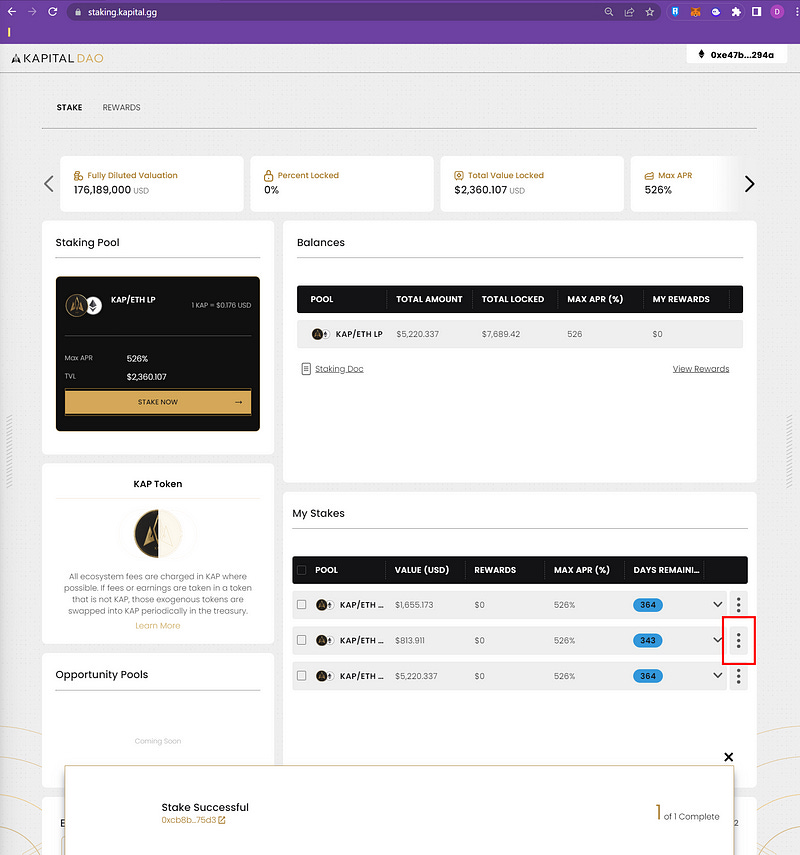Screen dimensions: 800x855
Task: Open the MetaMask fox extension
Action: click(x=695, y=12)
